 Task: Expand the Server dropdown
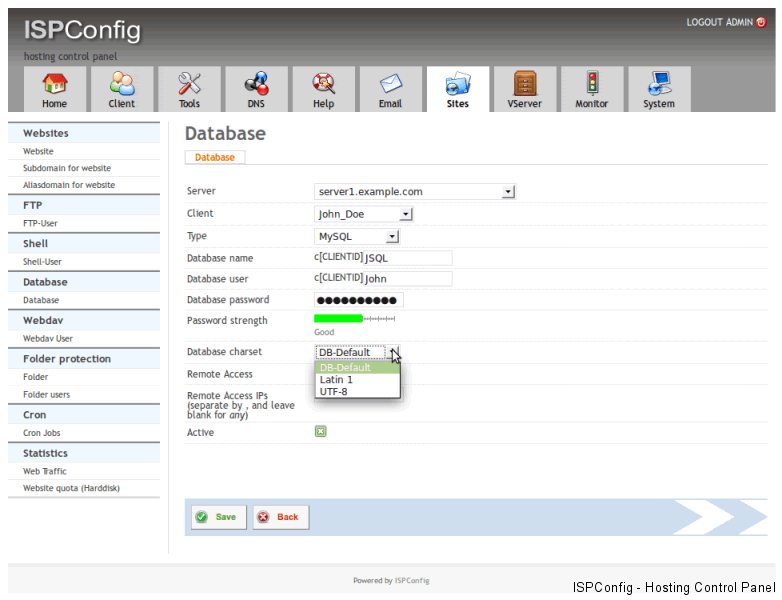508,191
